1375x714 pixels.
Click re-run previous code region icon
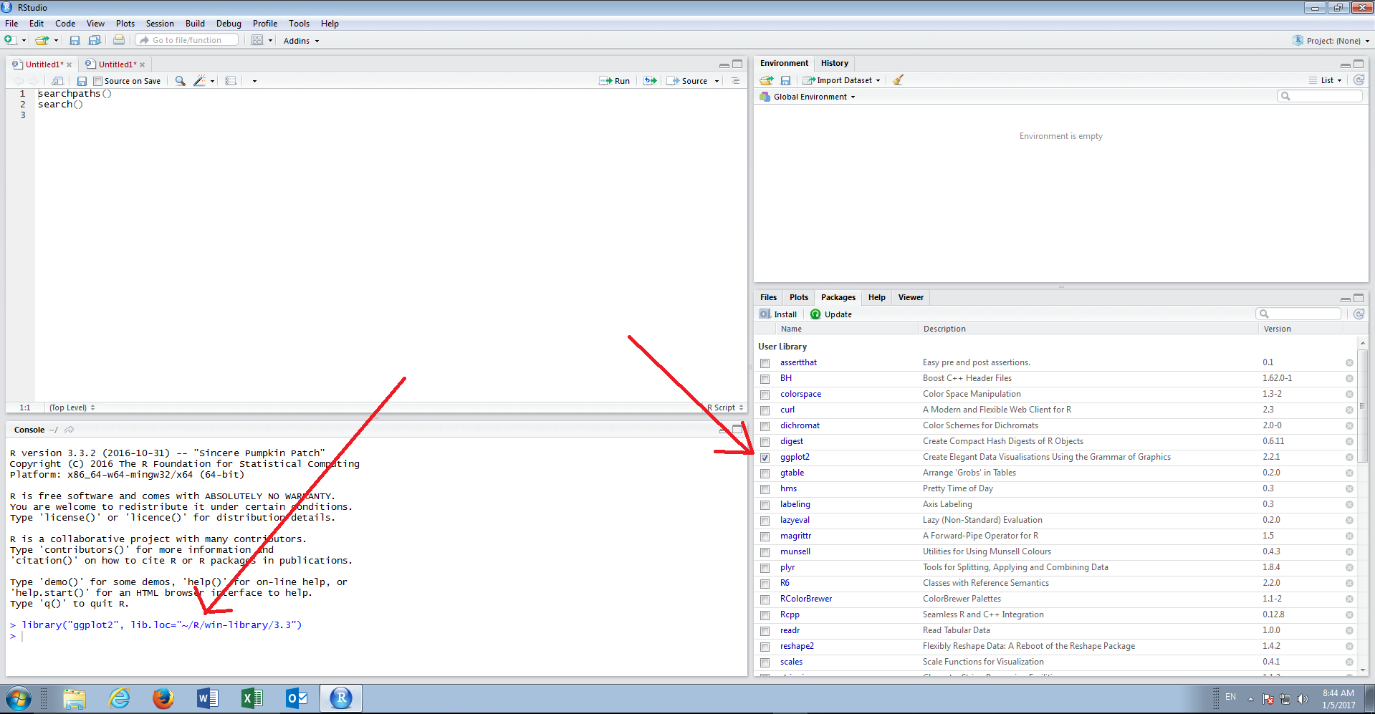coord(650,81)
